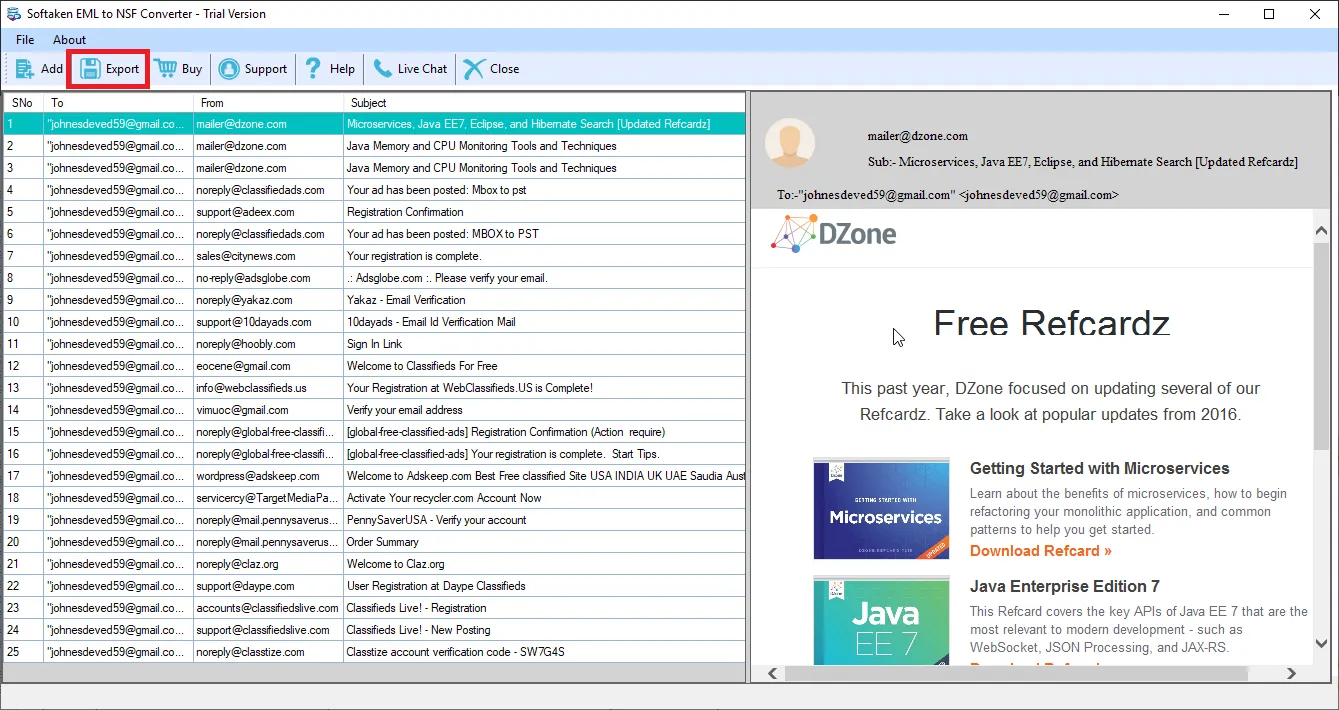
Task: Select row 15 global-free-classified-ads Registration Confirmation
Action: pos(374,432)
